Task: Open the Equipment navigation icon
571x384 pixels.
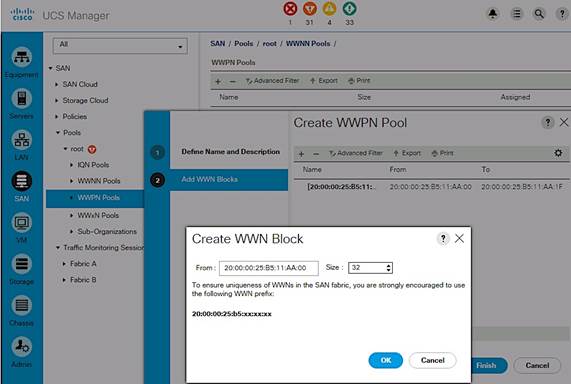Action: (21, 57)
